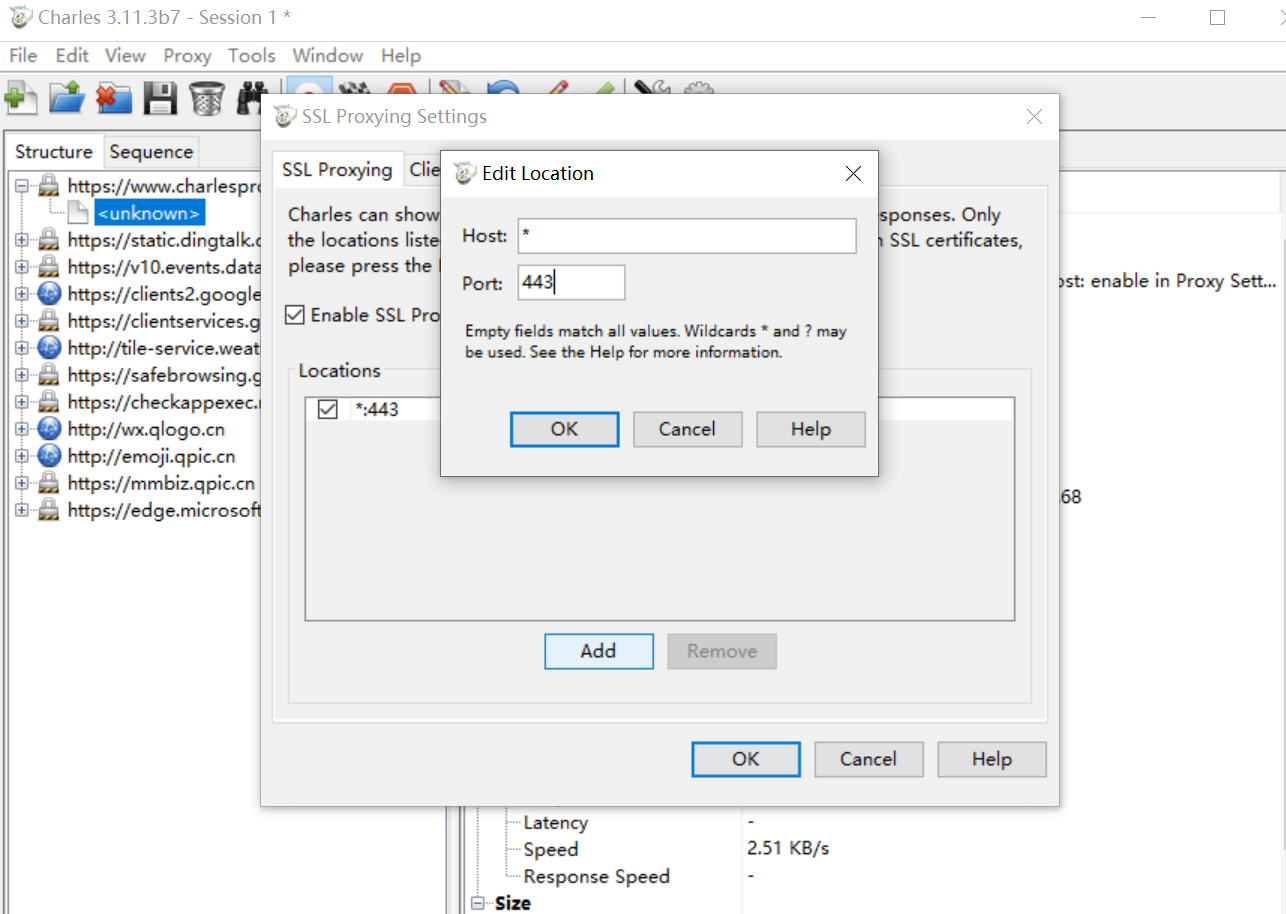This screenshot has height=914, width=1286.
Task: Open the Window menu
Action: [x=328, y=56]
